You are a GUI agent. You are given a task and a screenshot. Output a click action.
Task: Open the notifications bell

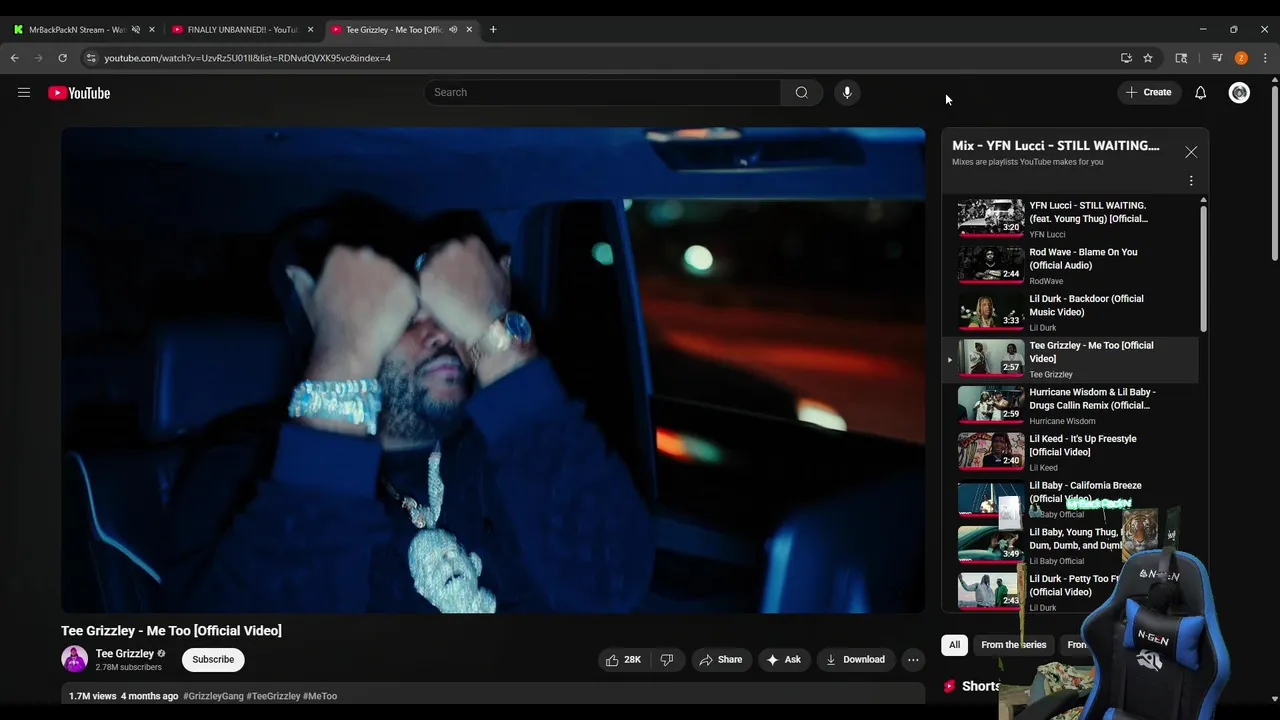pos(1201,93)
